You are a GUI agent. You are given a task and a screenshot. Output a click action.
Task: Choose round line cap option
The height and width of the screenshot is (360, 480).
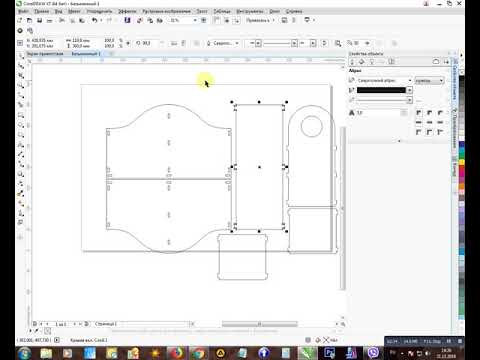point(430,123)
